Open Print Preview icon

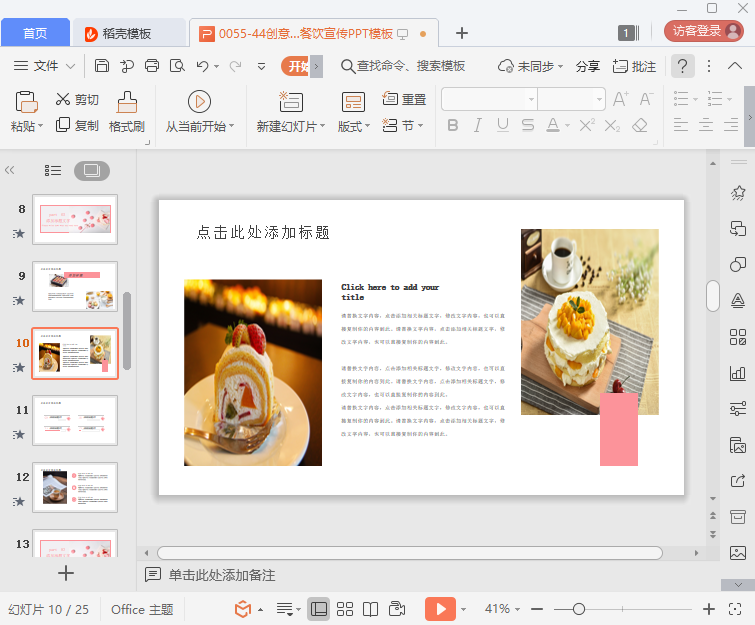(177, 65)
